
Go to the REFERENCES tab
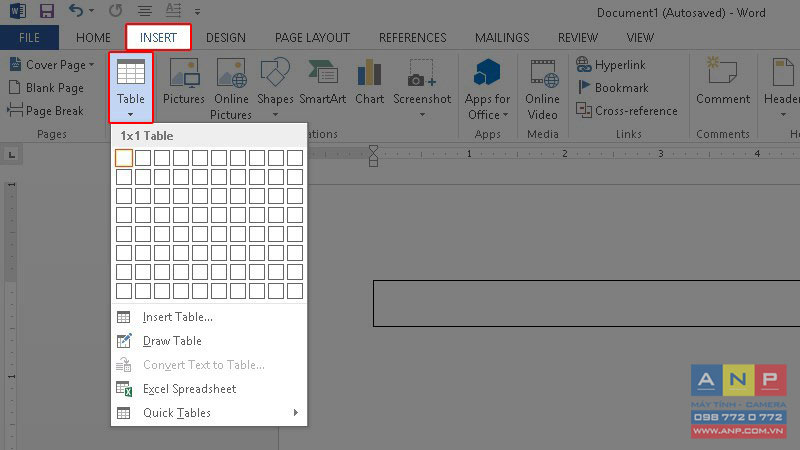(x=412, y=38)
